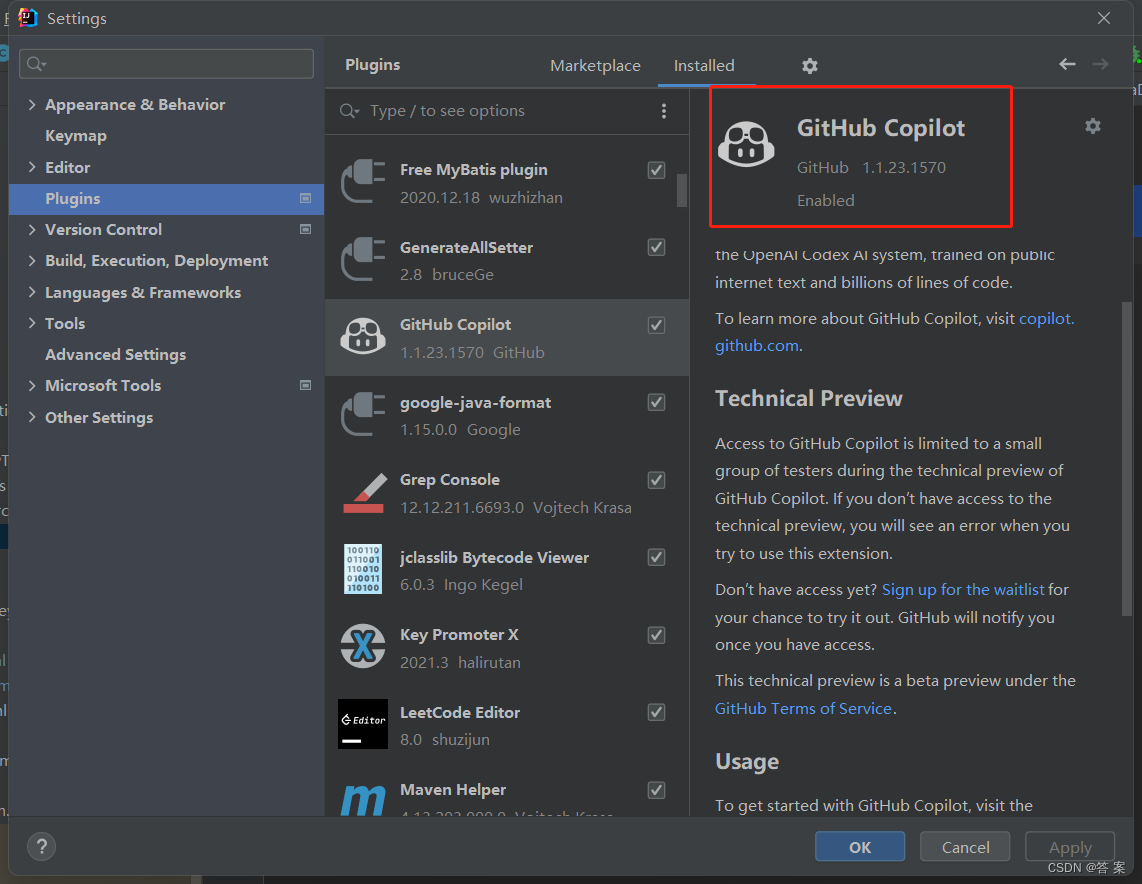
Task: Click the help question mark button
Action: (x=42, y=846)
